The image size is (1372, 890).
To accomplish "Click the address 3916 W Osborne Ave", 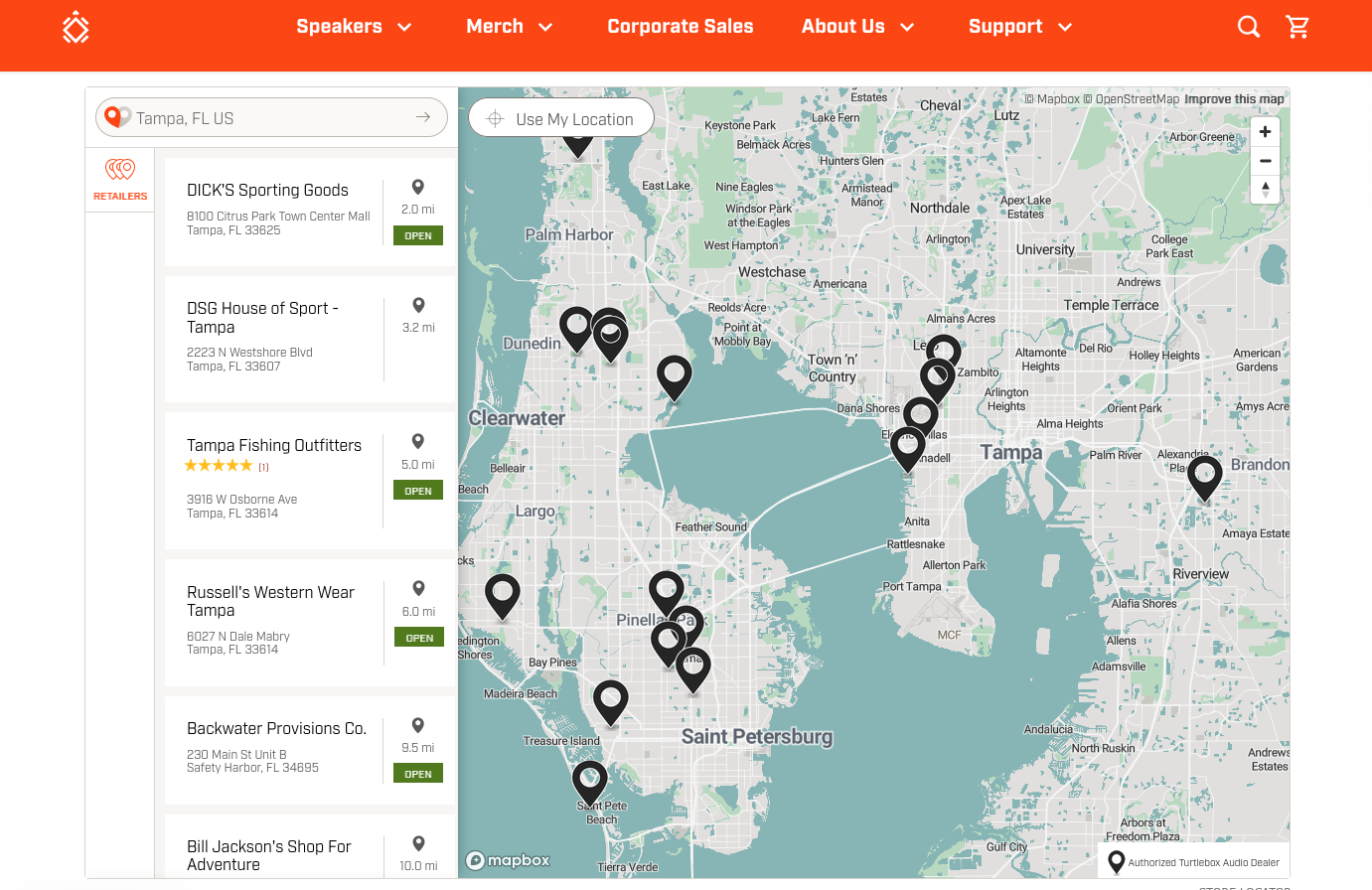I will click(x=241, y=500).
